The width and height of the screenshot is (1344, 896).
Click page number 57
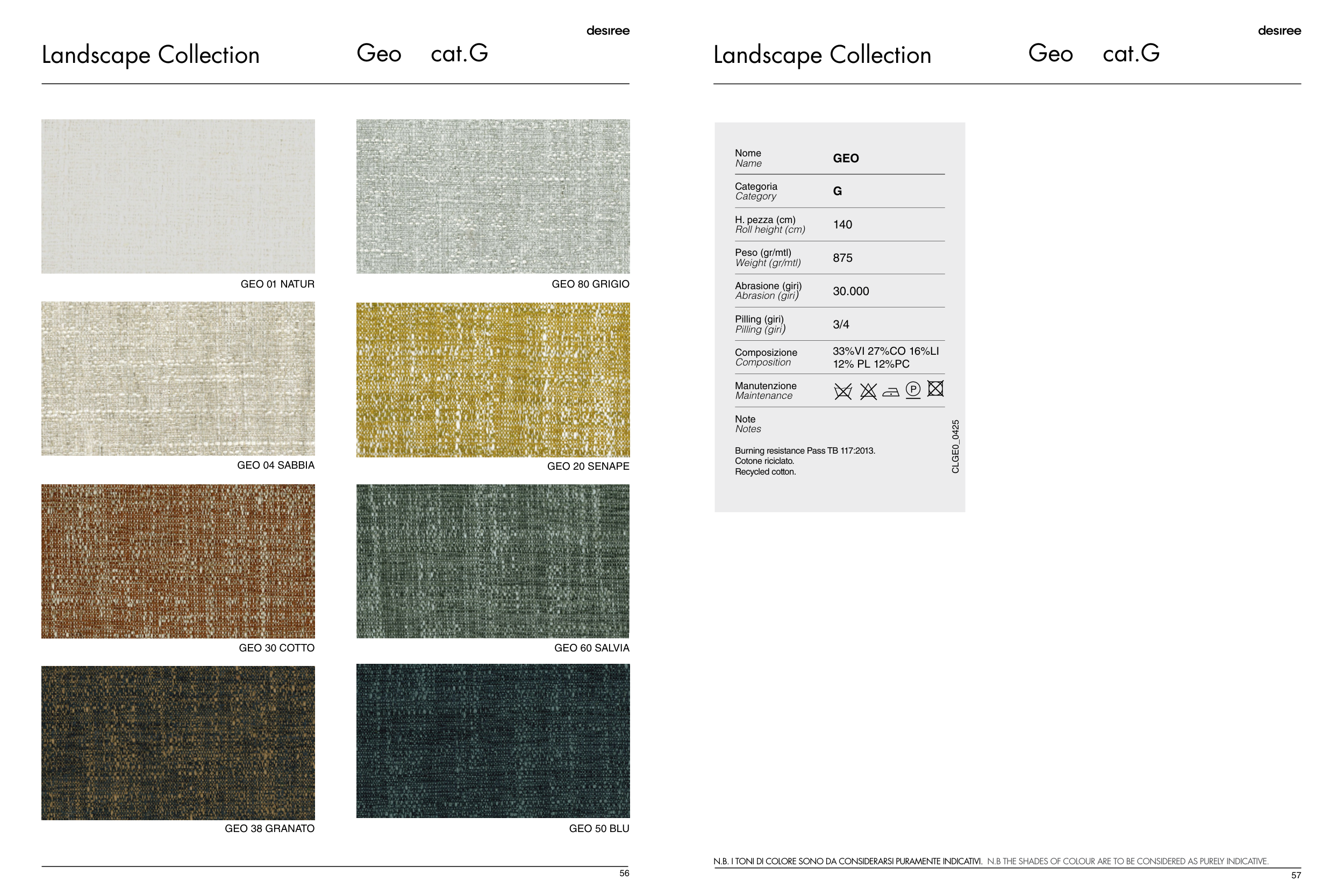click(1296, 876)
